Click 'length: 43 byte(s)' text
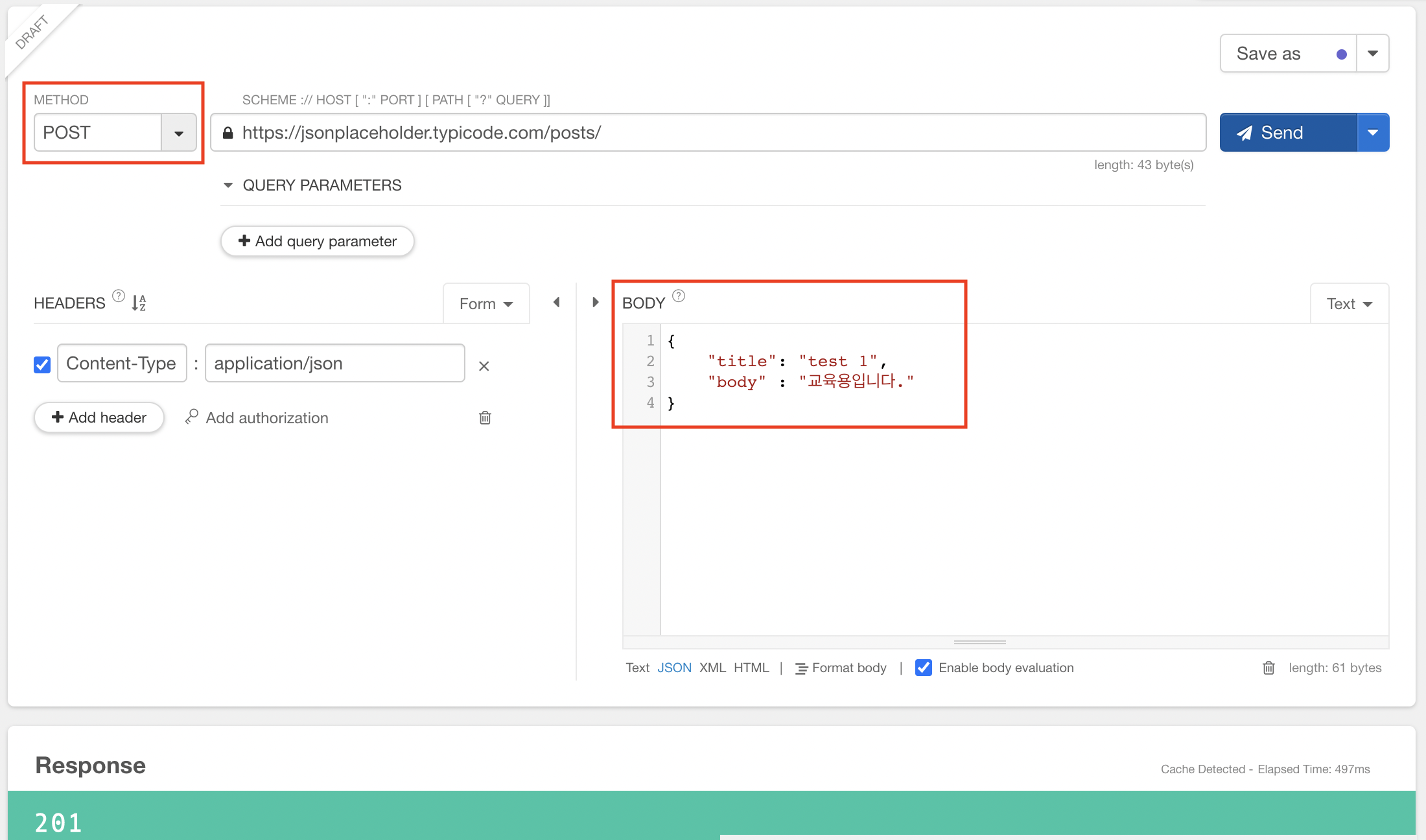Viewport: 1426px width, 840px height. [x=1144, y=165]
